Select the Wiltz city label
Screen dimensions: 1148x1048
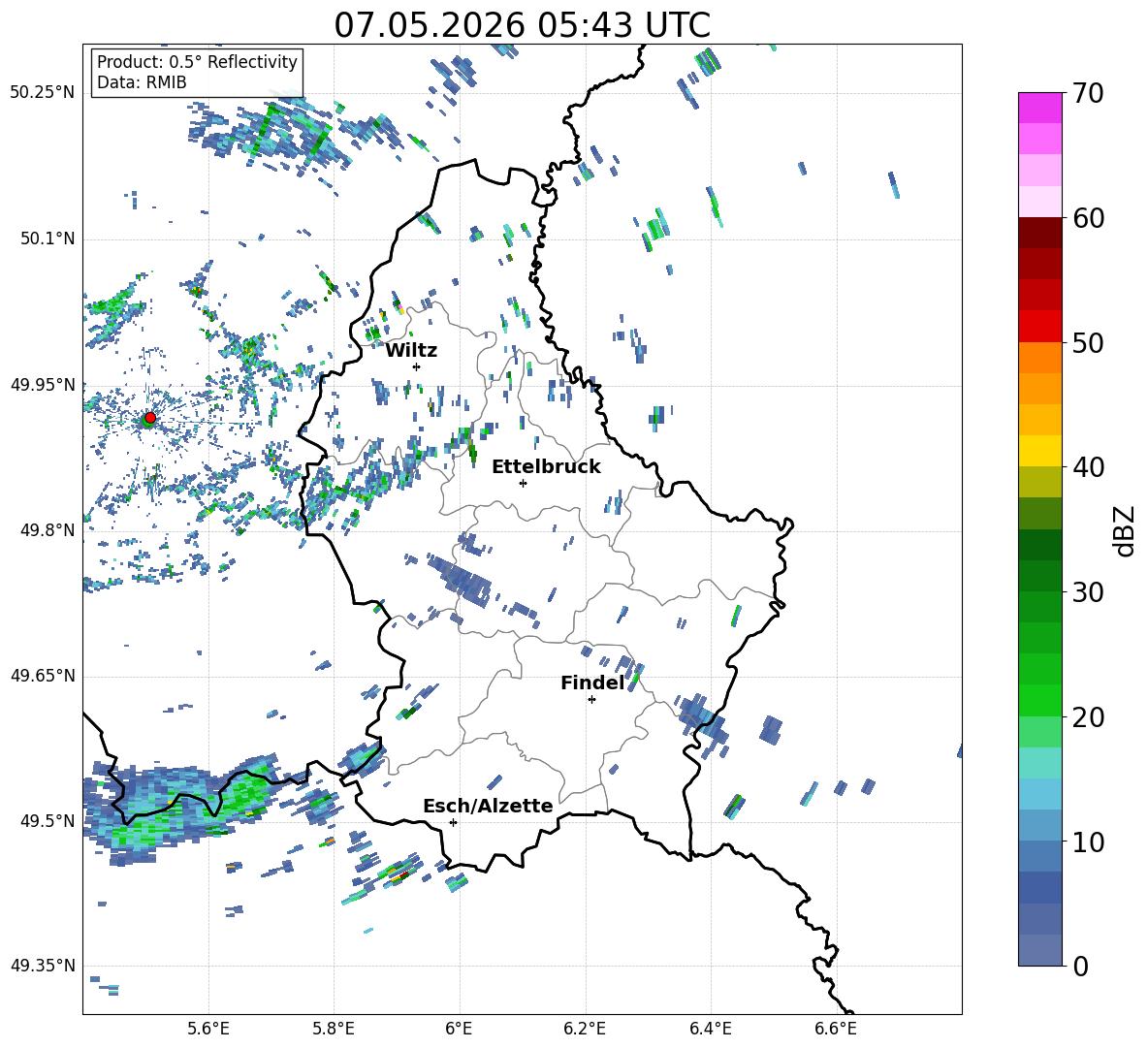(x=411, y=351)
